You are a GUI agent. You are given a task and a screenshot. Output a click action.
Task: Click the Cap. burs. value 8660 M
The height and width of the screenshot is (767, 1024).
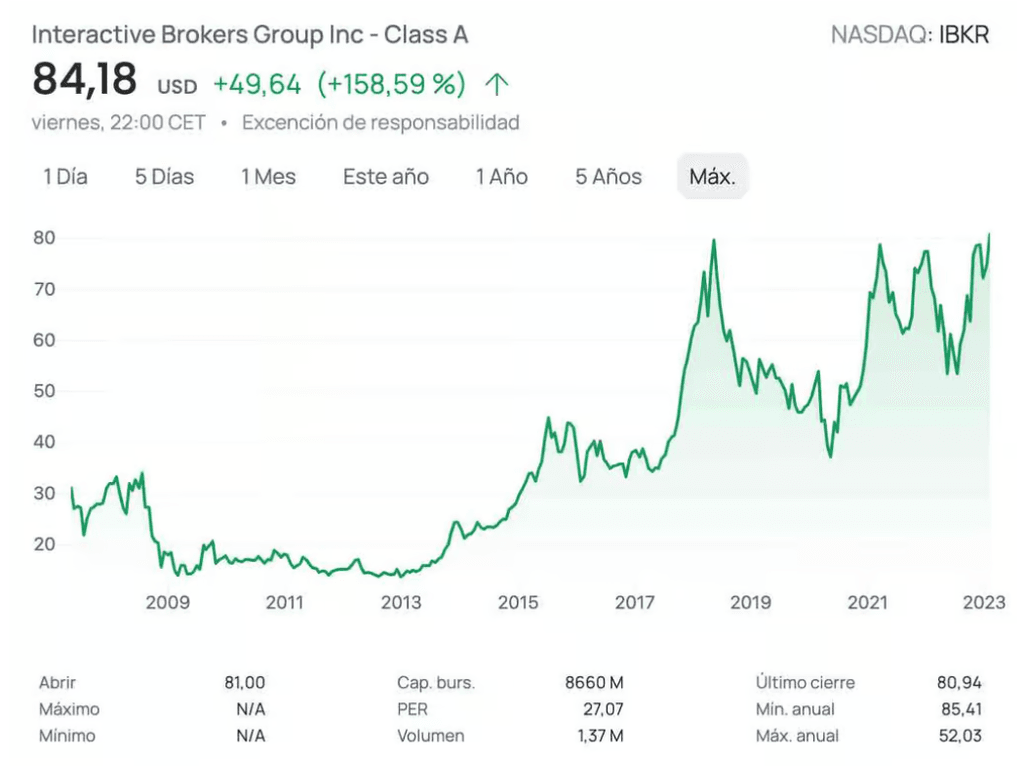[x=594, y=683]
